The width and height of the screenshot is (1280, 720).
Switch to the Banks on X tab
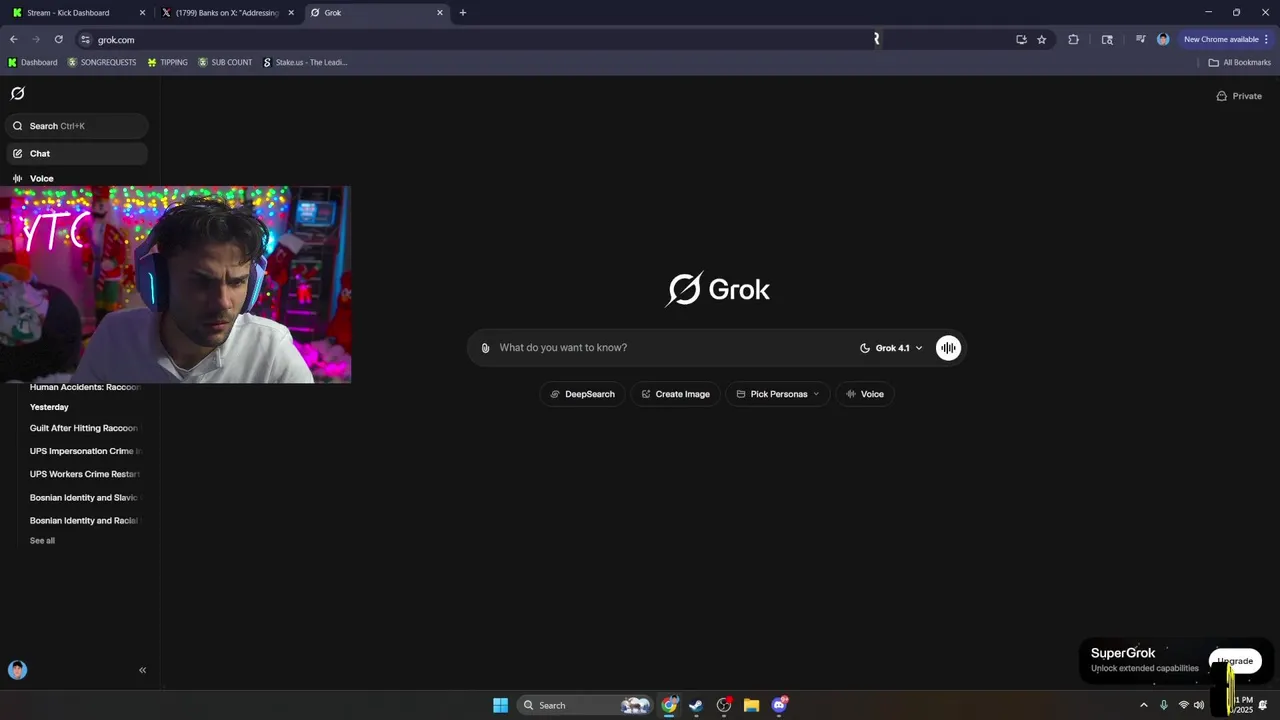click(227, 13)
